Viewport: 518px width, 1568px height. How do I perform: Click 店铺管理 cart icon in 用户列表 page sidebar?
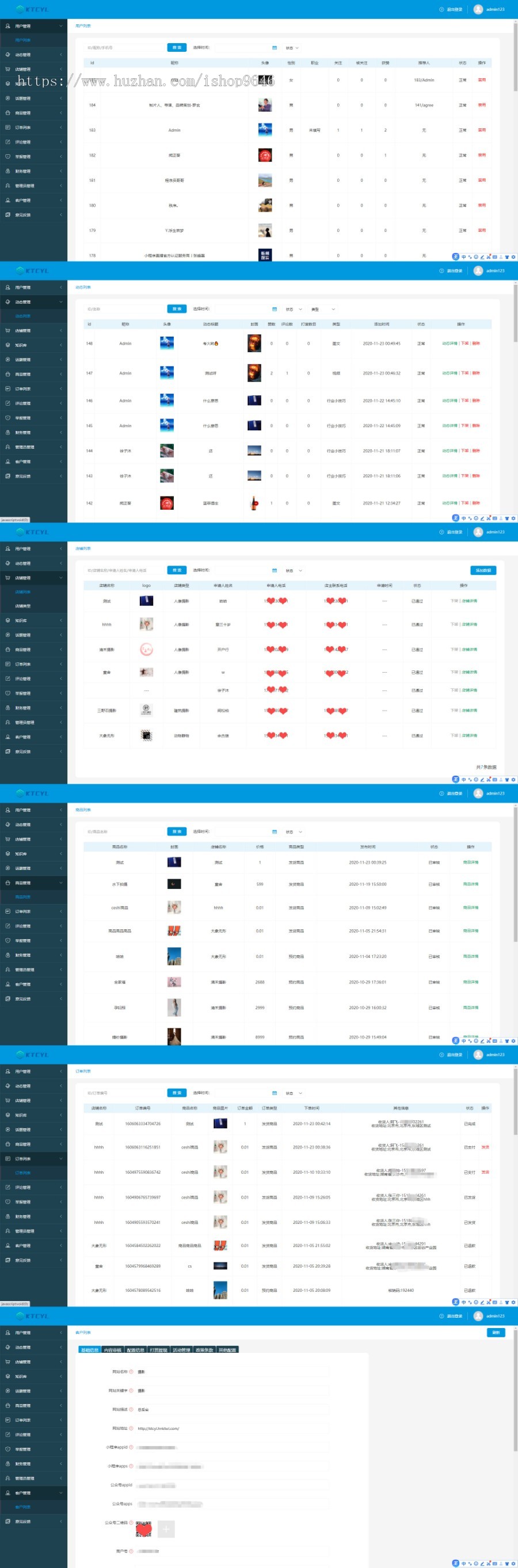pyautogui.click(x=7, y=70)
